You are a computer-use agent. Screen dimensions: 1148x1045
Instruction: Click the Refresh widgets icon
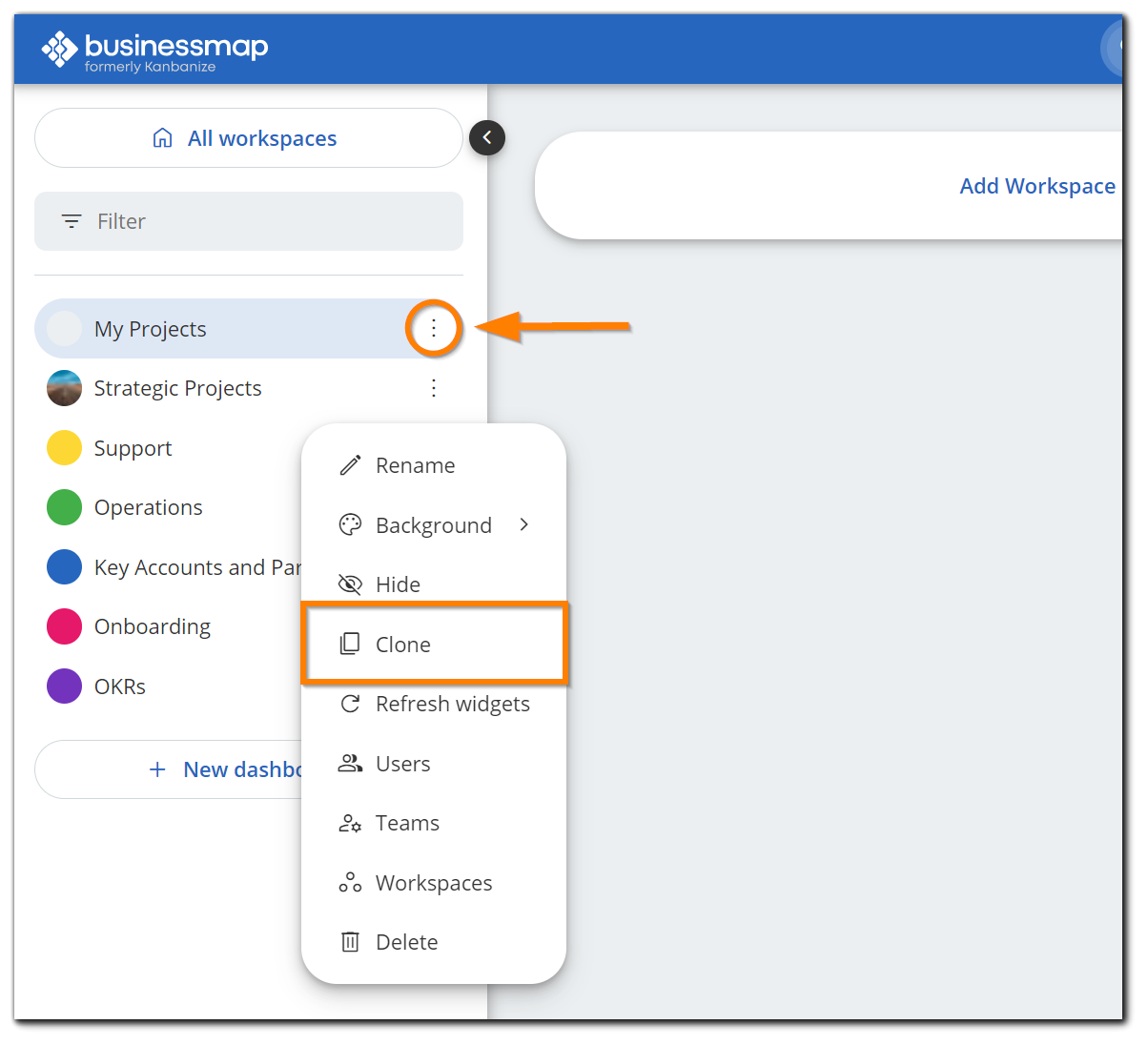pyautogui.click(x=351, y=704)
